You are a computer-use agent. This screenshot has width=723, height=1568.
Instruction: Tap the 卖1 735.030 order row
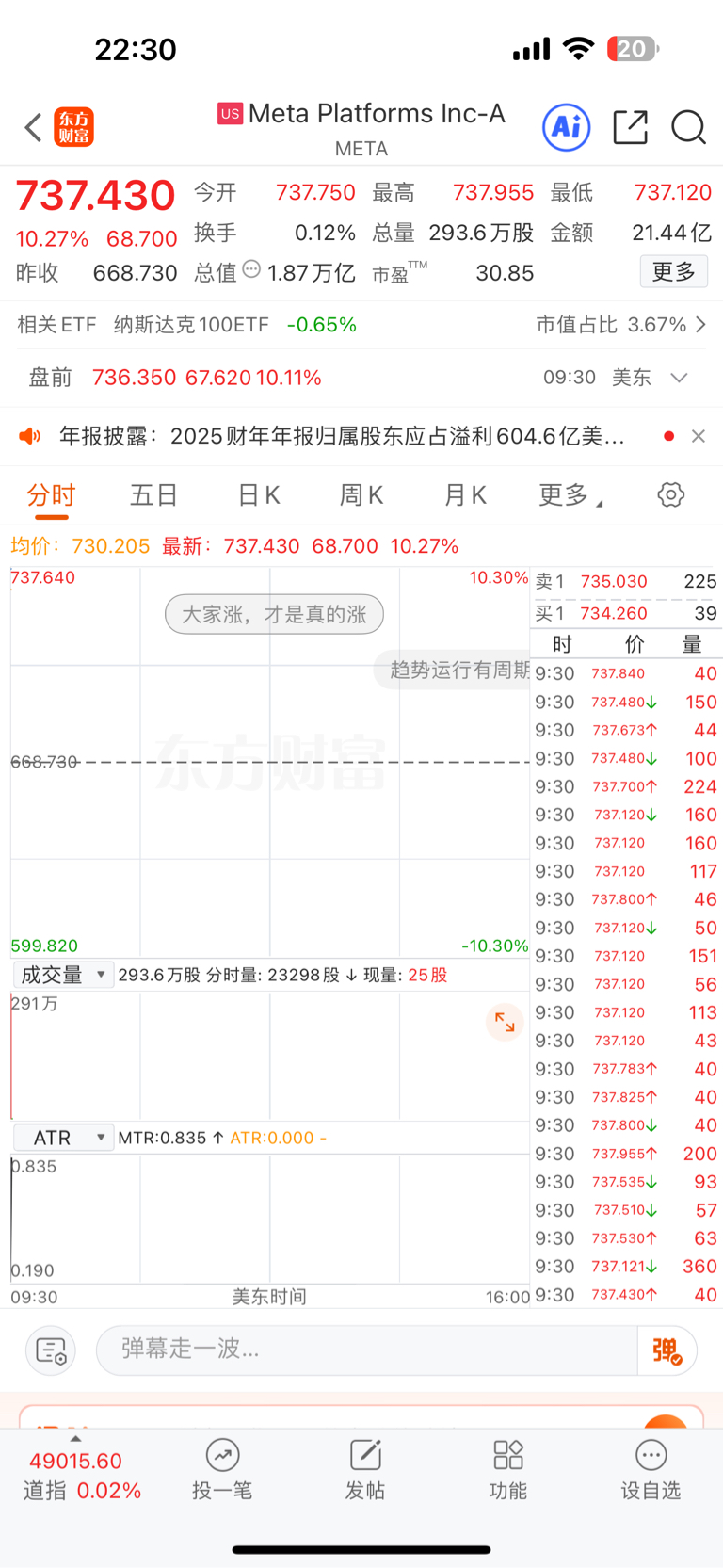pyautogui.click(x=626, y=581)
